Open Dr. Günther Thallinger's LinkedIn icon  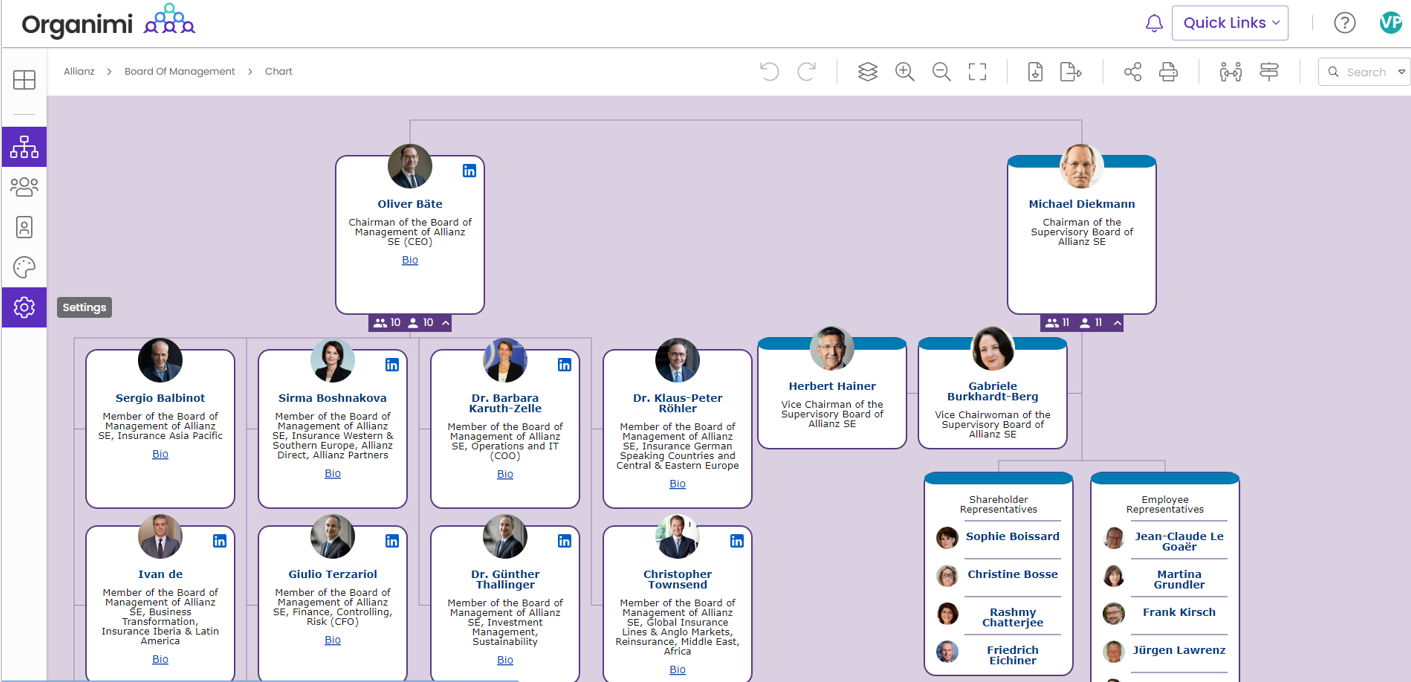click(564, 541)
